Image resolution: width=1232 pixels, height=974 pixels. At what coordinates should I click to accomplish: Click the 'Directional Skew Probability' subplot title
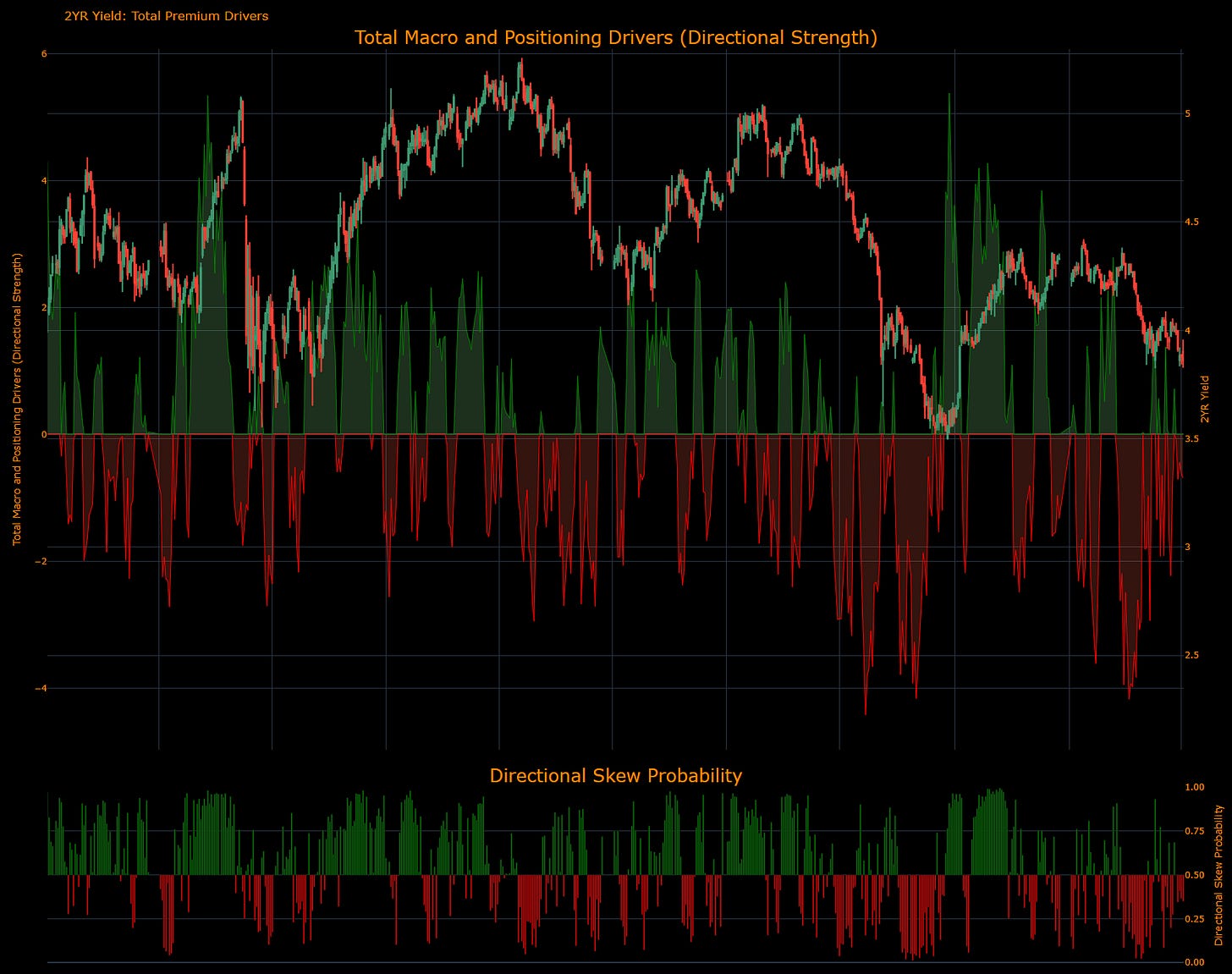coord(615,775)
